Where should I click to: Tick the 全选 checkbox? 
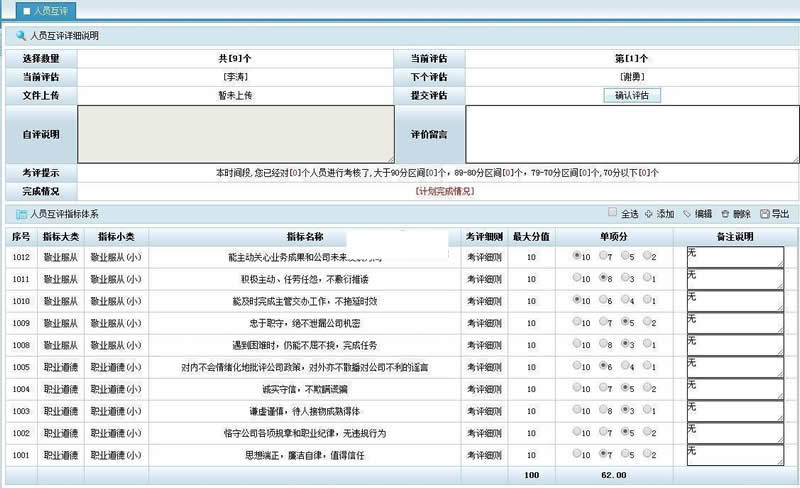612,212
